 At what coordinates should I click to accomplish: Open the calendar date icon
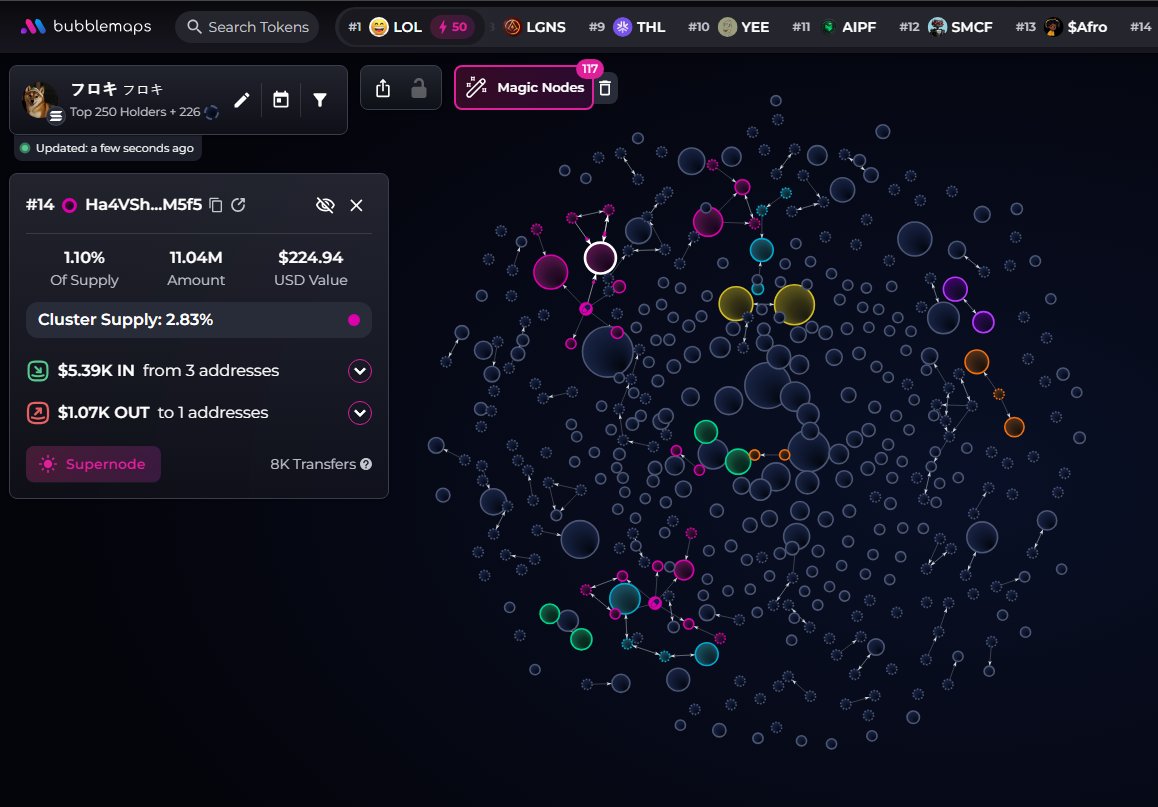click(x=281, y=100)
